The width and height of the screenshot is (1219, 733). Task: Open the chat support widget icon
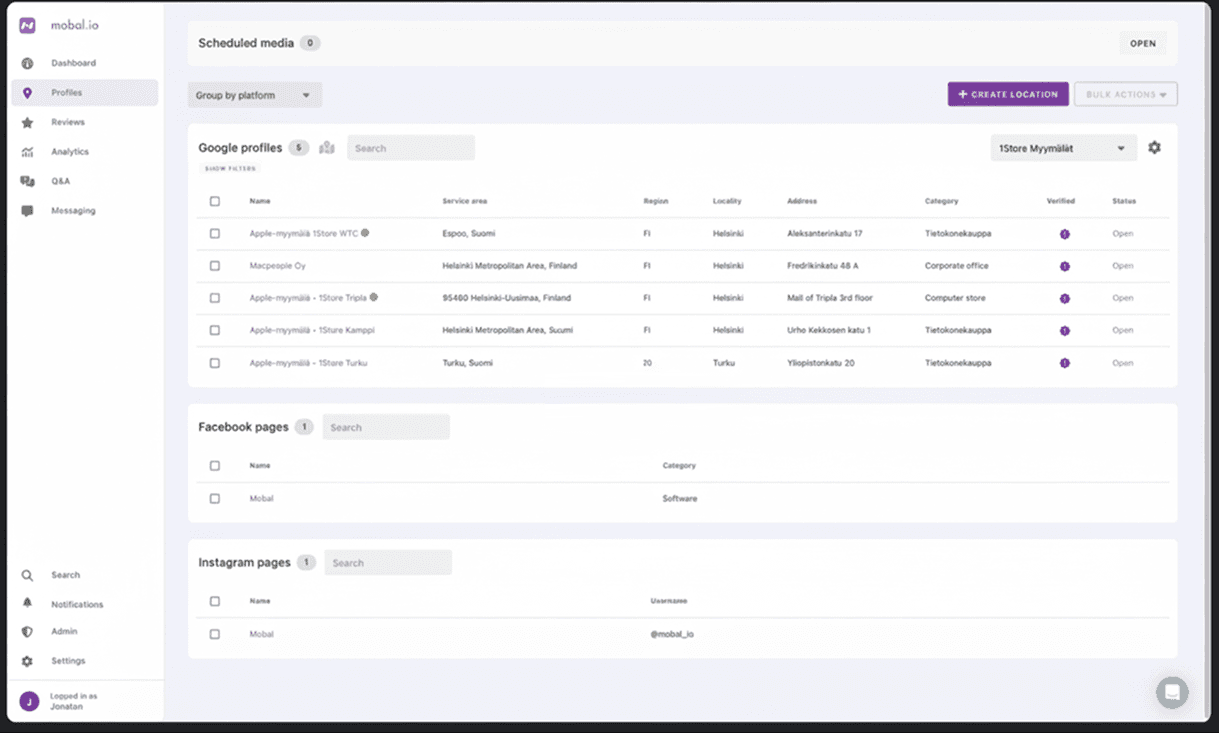pos(1172,692)
